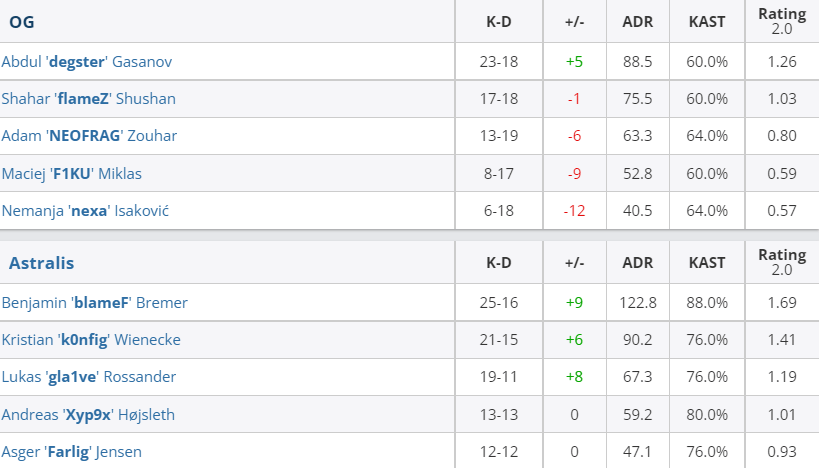Select Andreas 'Xyp9x' Højsleth link
Screen dimensions: 819x468
[x=88, y=415]
